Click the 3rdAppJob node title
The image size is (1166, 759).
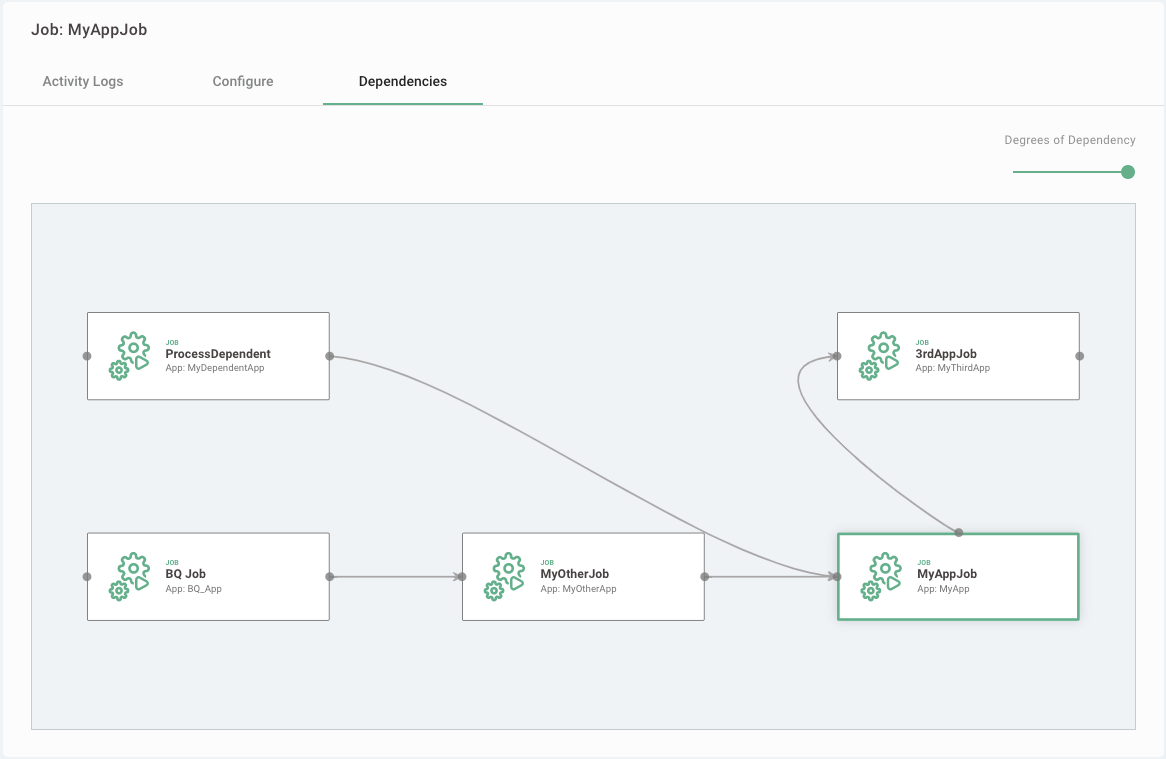946,354
